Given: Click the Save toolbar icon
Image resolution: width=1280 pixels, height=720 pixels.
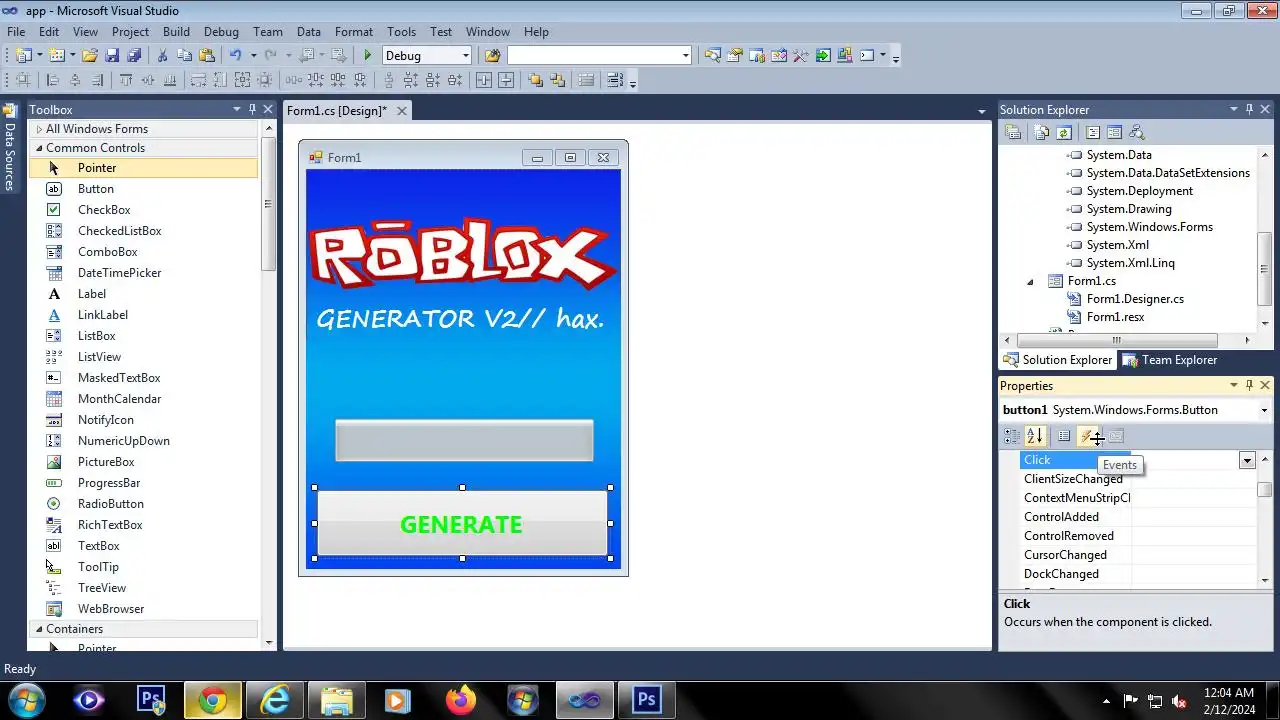Looking at the screenshot, I should 113,56.
